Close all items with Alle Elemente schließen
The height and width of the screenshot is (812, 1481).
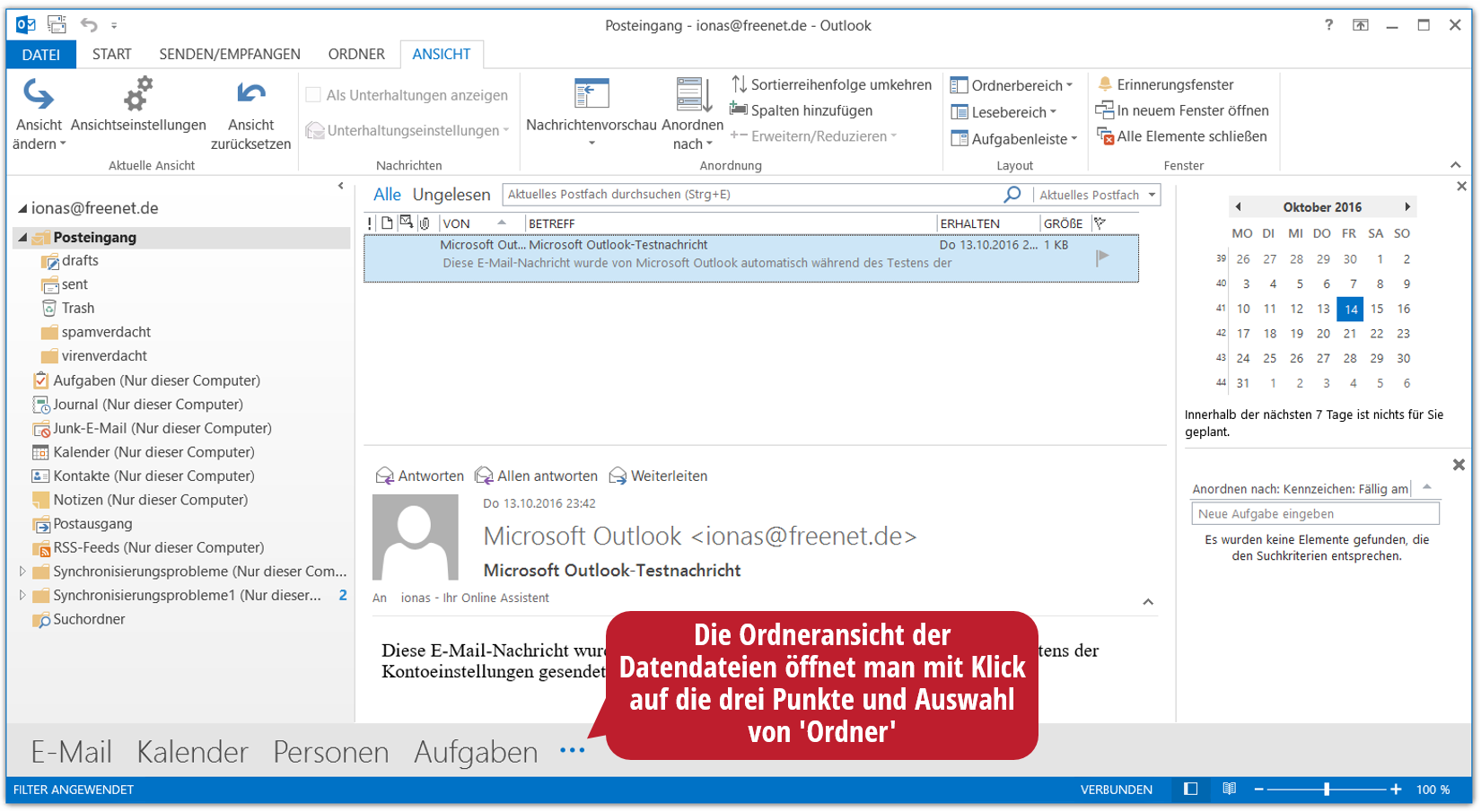[x=1182, y=136]
